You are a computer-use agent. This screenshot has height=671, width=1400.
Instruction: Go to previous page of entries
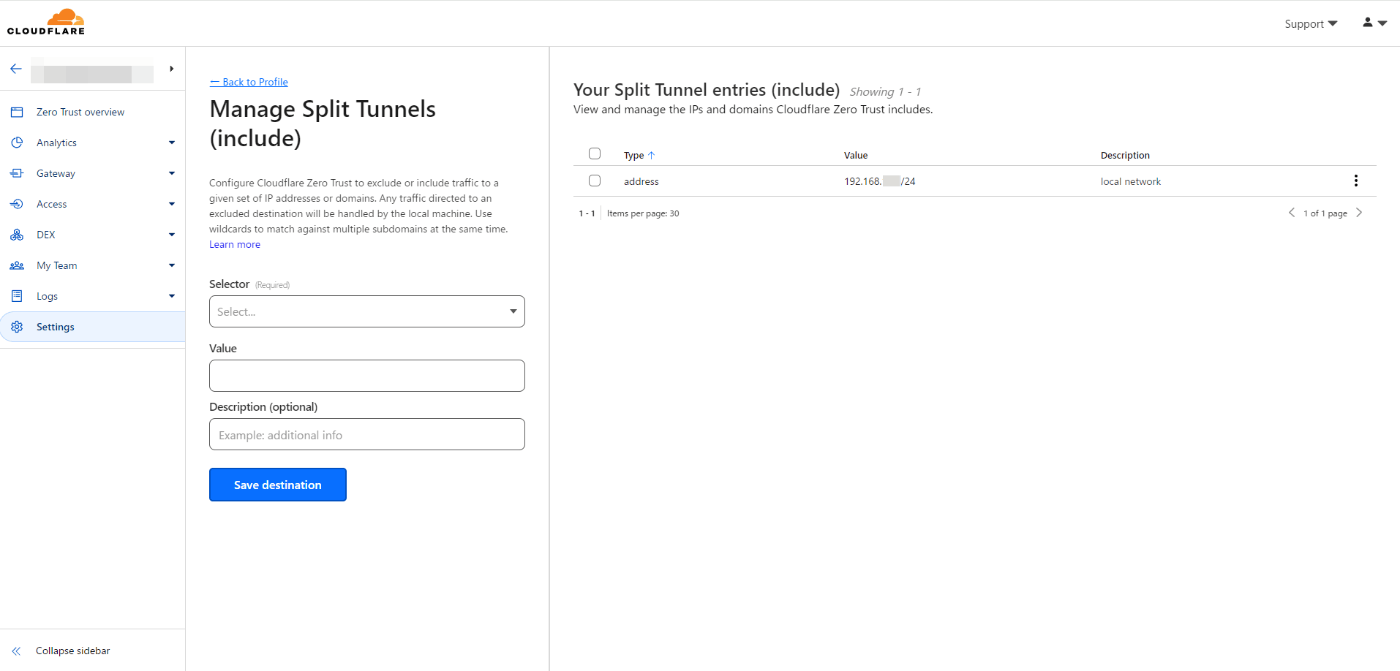[x=1292, y=213]
